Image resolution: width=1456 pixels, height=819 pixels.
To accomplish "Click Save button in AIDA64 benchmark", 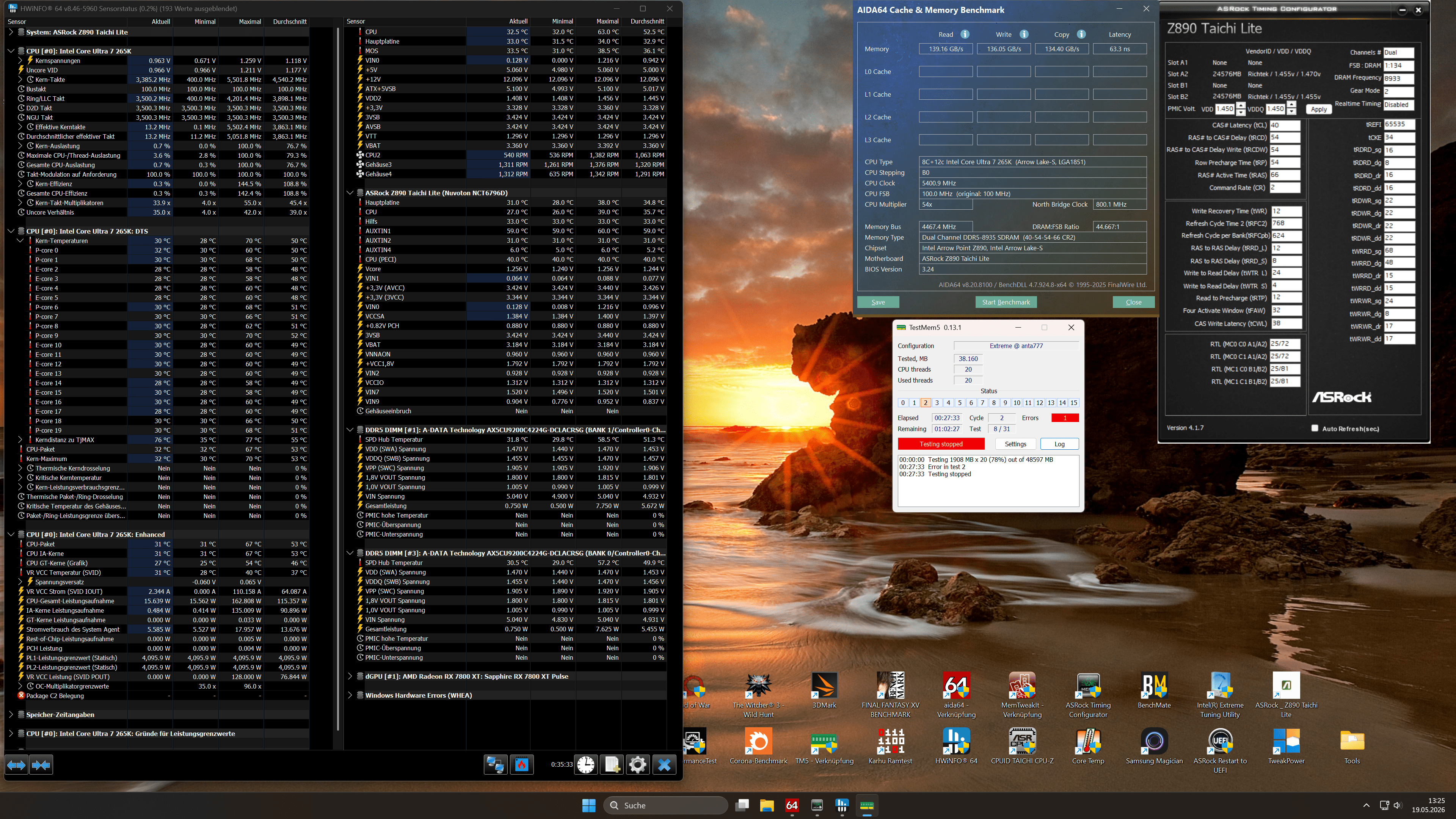I will tap(878, 303).
